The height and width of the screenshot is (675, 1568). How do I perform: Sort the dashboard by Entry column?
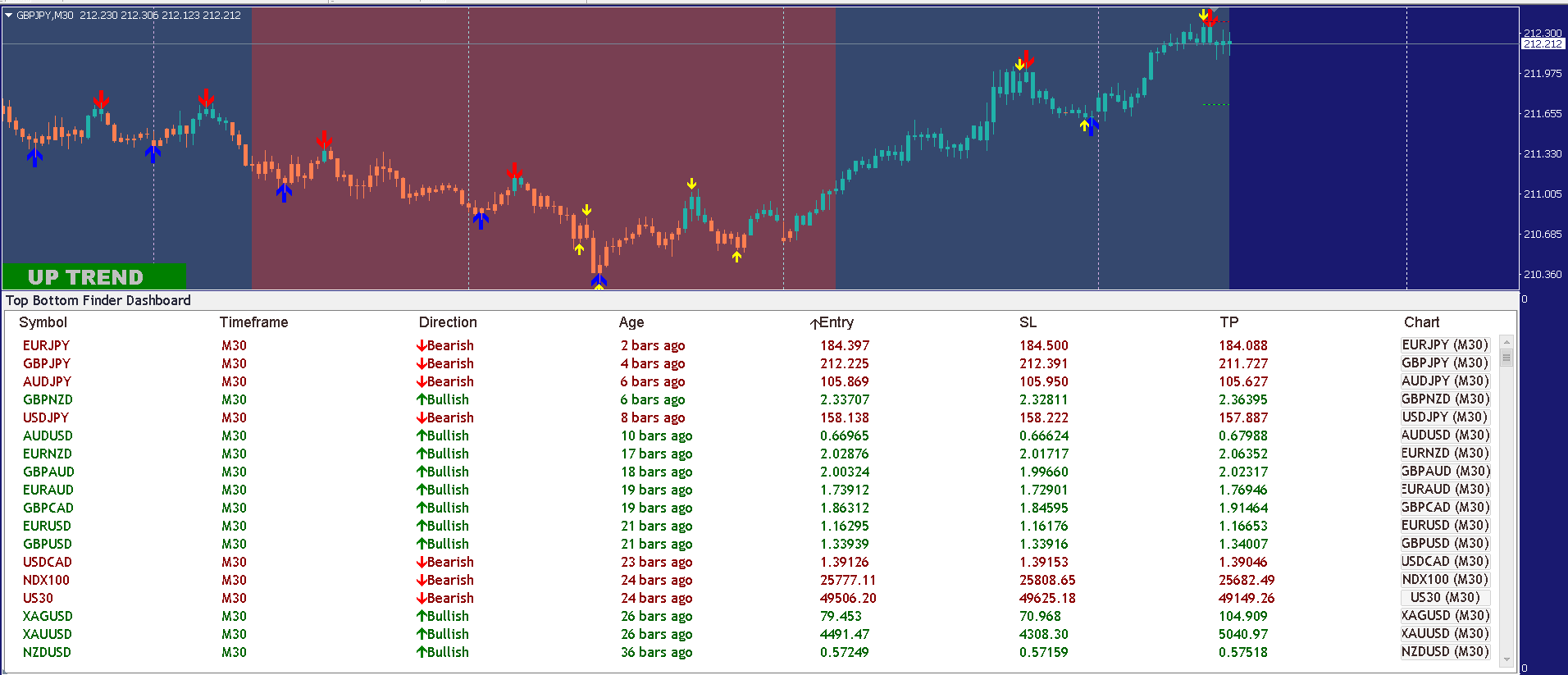click(836, 322)
